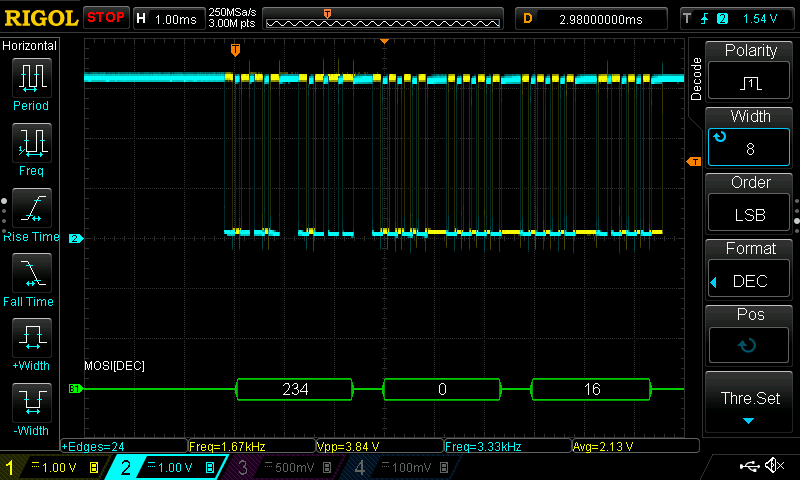This screenshot has height=480, width=800.
Task: Select the Width value field showing 8
Action: tap(749, 148)
